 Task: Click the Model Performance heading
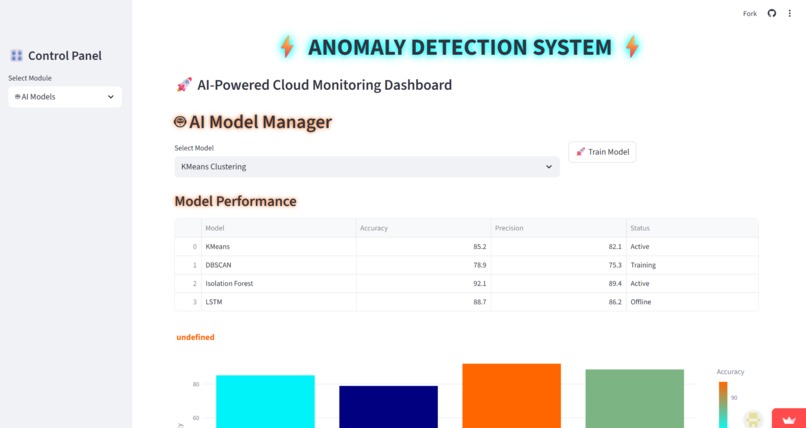pyautogui.click(x=235, y=201)
